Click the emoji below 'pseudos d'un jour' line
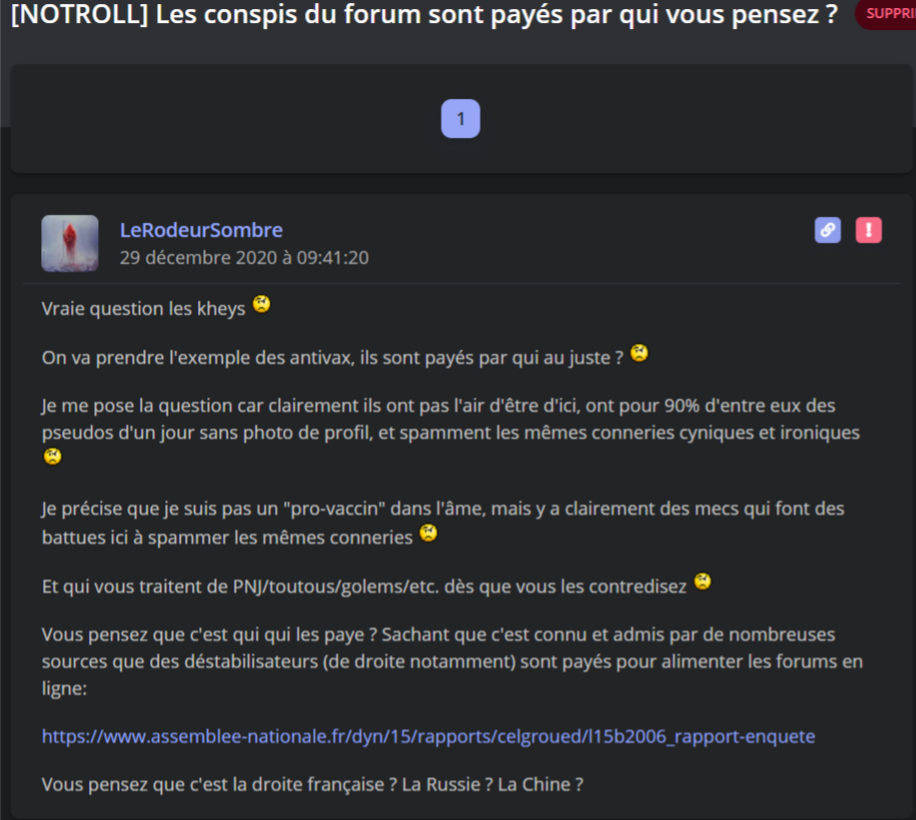The width and height of the screenshot is (916, 820). pyautogui.click(x=53, y=456)
